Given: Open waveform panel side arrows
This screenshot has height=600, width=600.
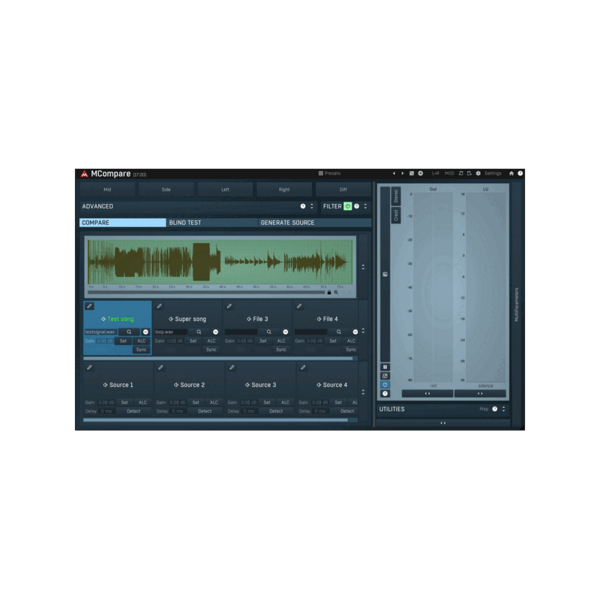Looking at the screenshot, I should pos(363,267).
